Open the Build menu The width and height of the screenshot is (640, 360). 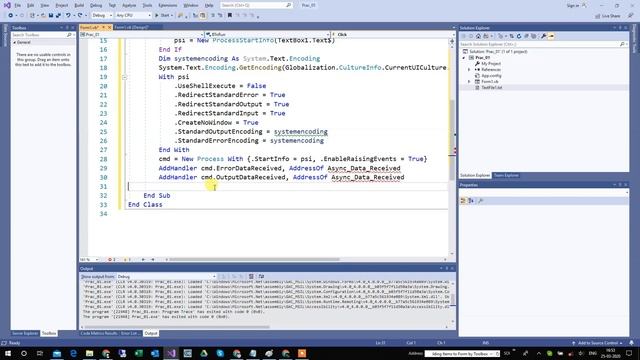79,5
